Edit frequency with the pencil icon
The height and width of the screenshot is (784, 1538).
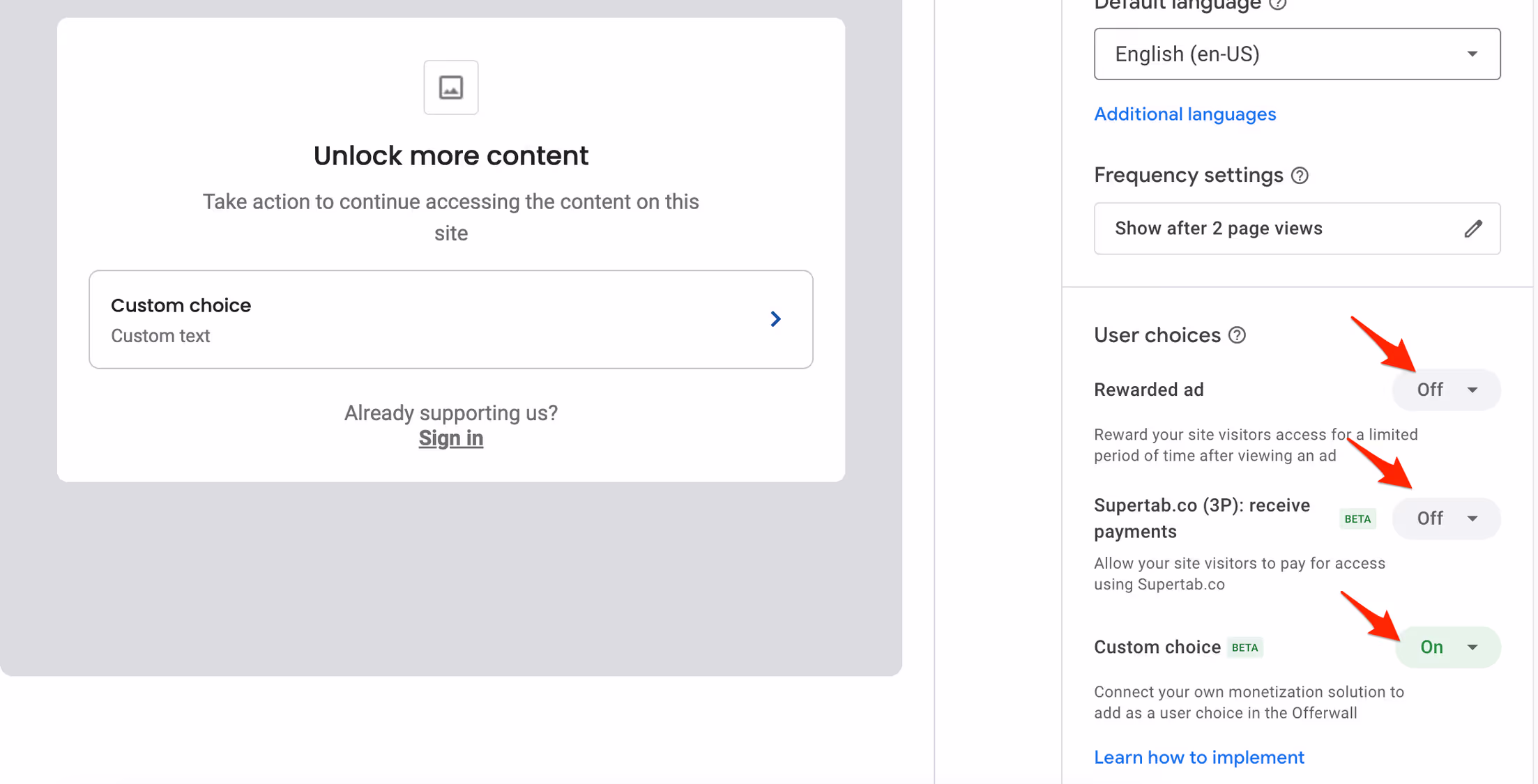point(1472,229)
